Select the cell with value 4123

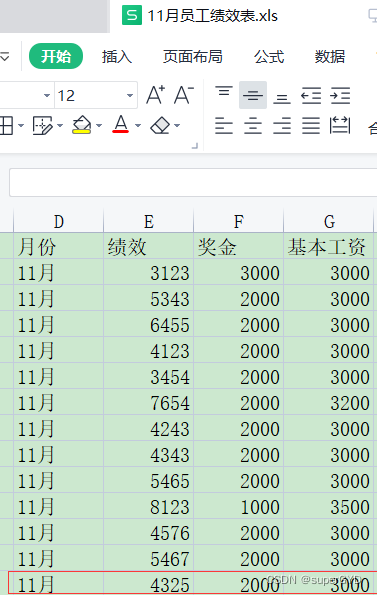click(x=149, y=350)
